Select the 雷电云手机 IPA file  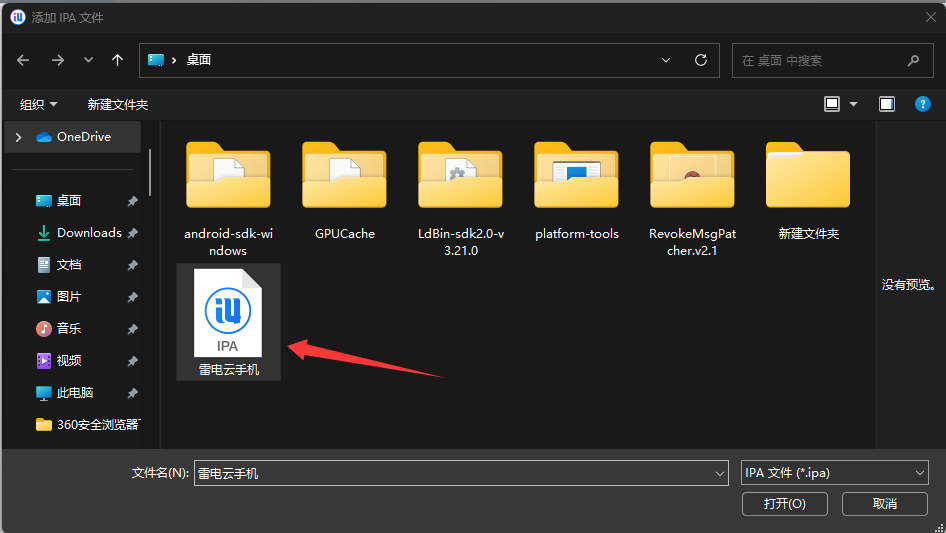coord(228,321)
